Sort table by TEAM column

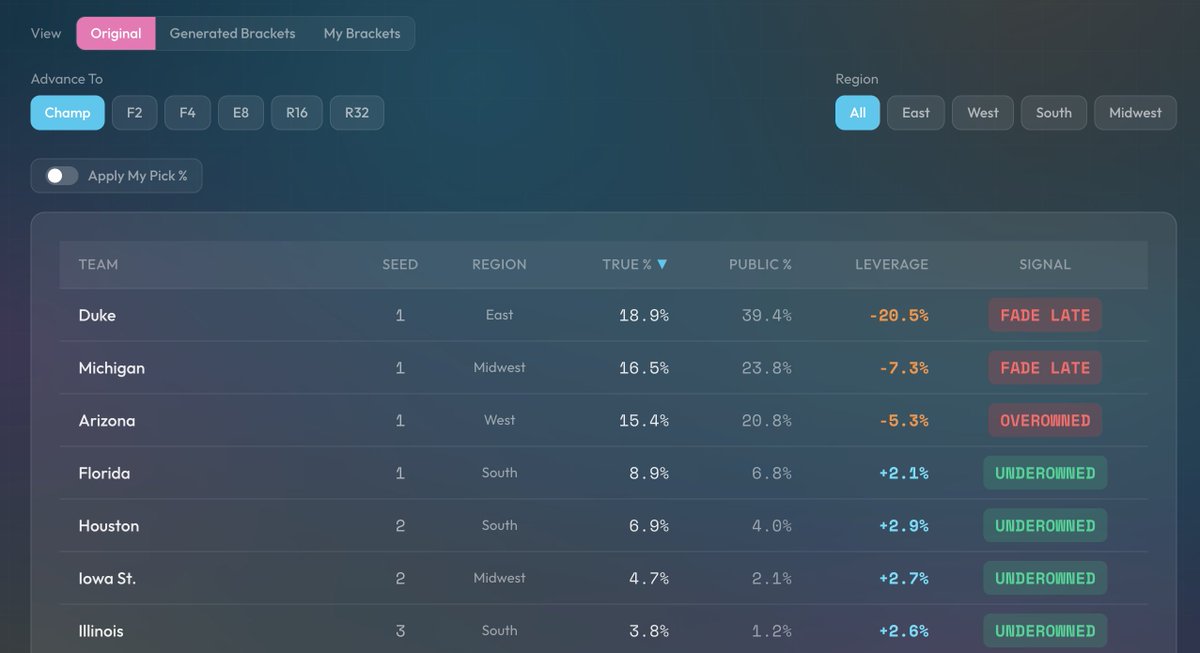point(98,265)
